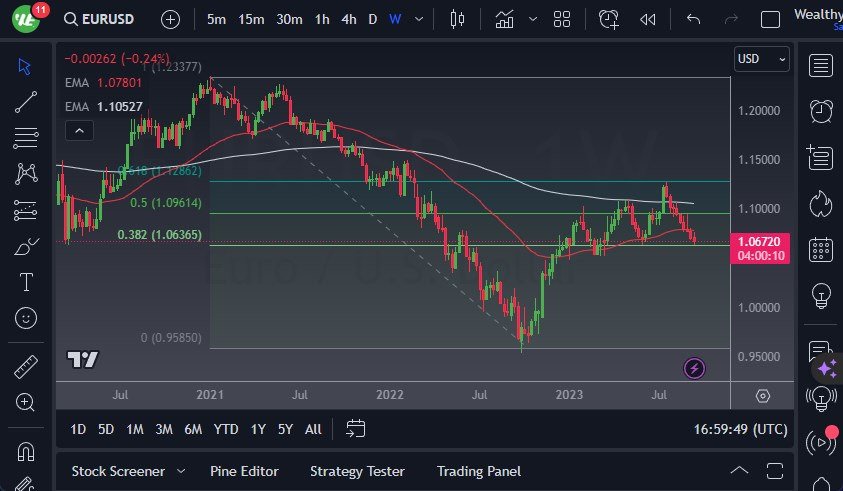843x491 pixels.
Task: Click the zoom in tool
Action: point(26,402)
